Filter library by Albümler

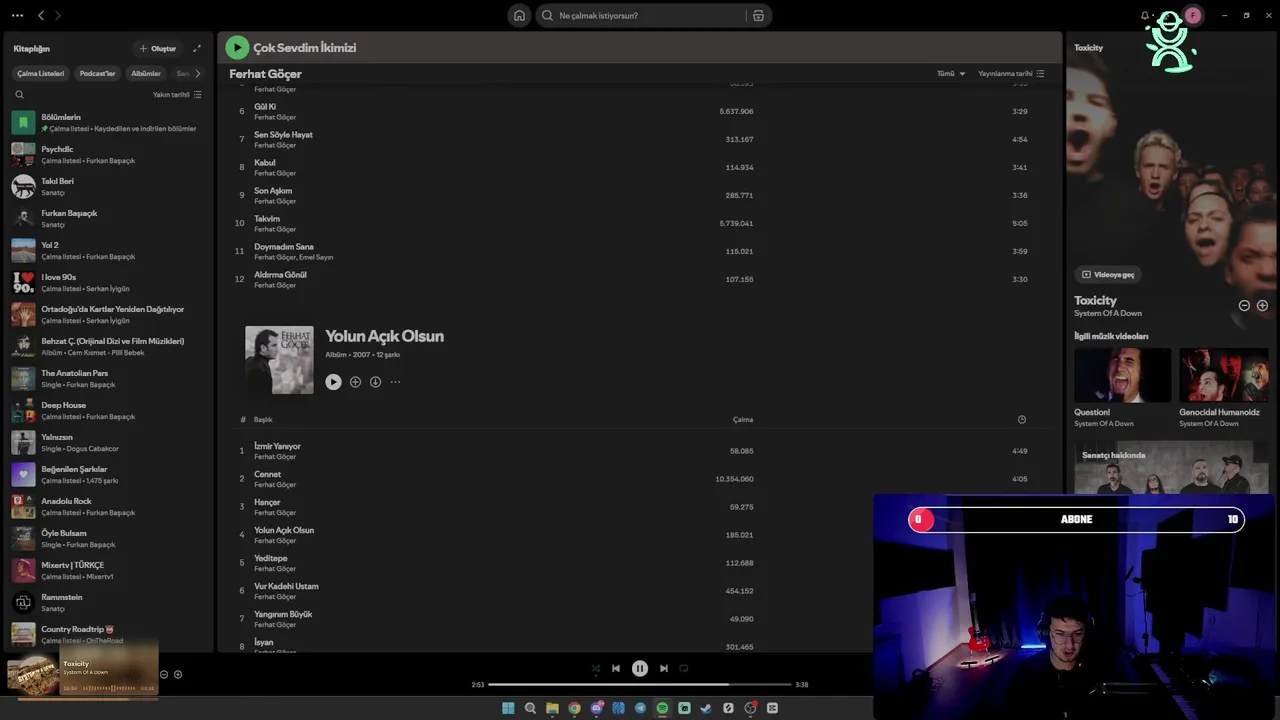pos(146,73)
